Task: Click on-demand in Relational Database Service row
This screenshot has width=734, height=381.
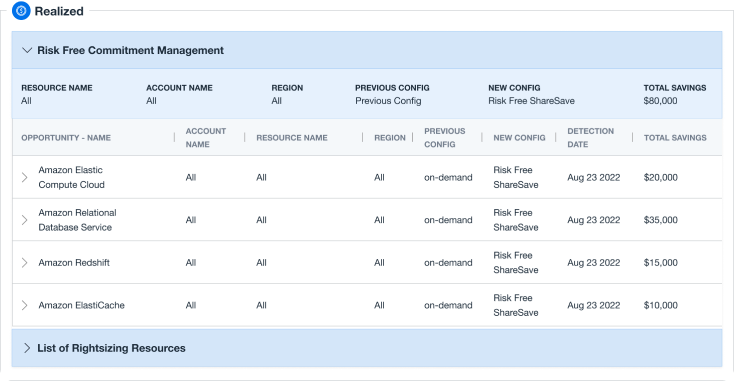Action: click(x=448, y=220)
